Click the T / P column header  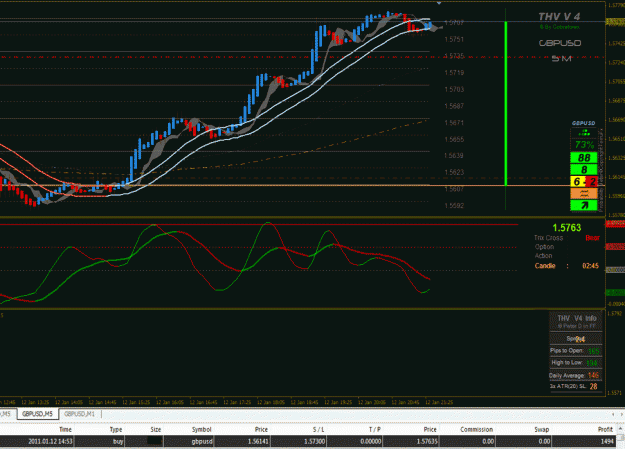[x=375, y=429]
